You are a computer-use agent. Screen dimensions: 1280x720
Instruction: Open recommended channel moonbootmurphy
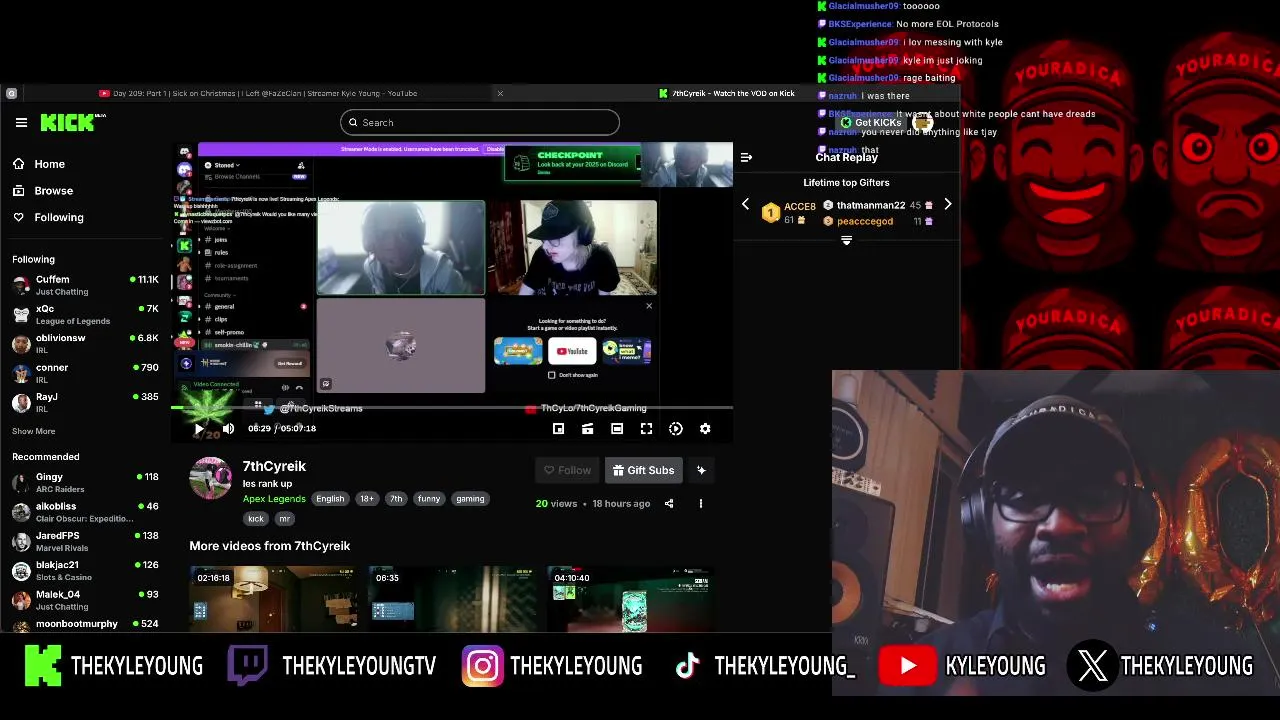click(x=84, y=623)
